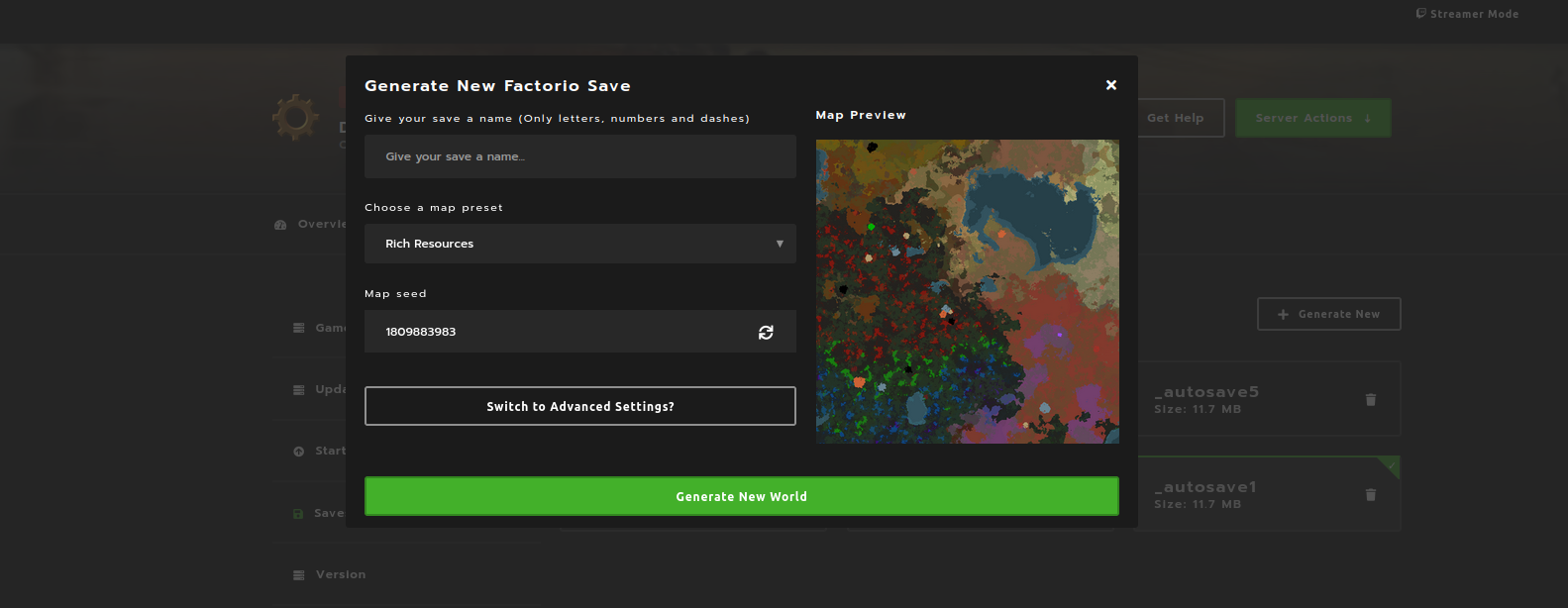Click the Size 11.7 MB text under _autosave1
This screenshot has width=1568, height=608.
(x=1198, y=504)
